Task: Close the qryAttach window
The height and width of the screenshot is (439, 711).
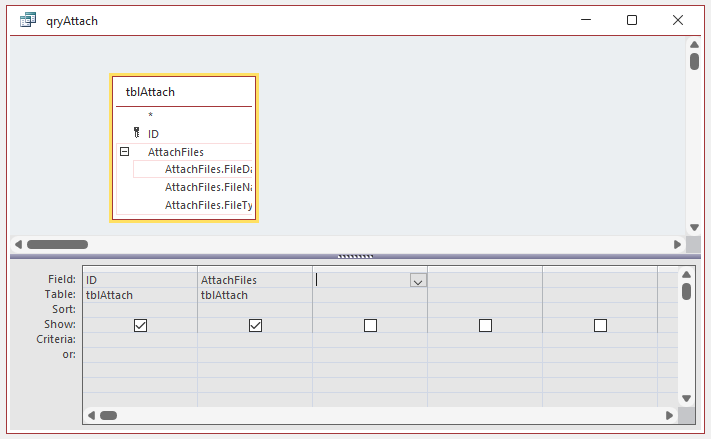Action: click(x=678, y=20)
